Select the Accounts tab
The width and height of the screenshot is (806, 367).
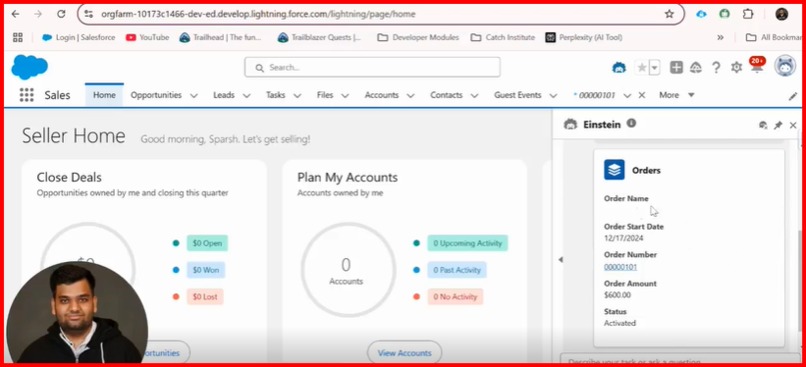(381, 95)
